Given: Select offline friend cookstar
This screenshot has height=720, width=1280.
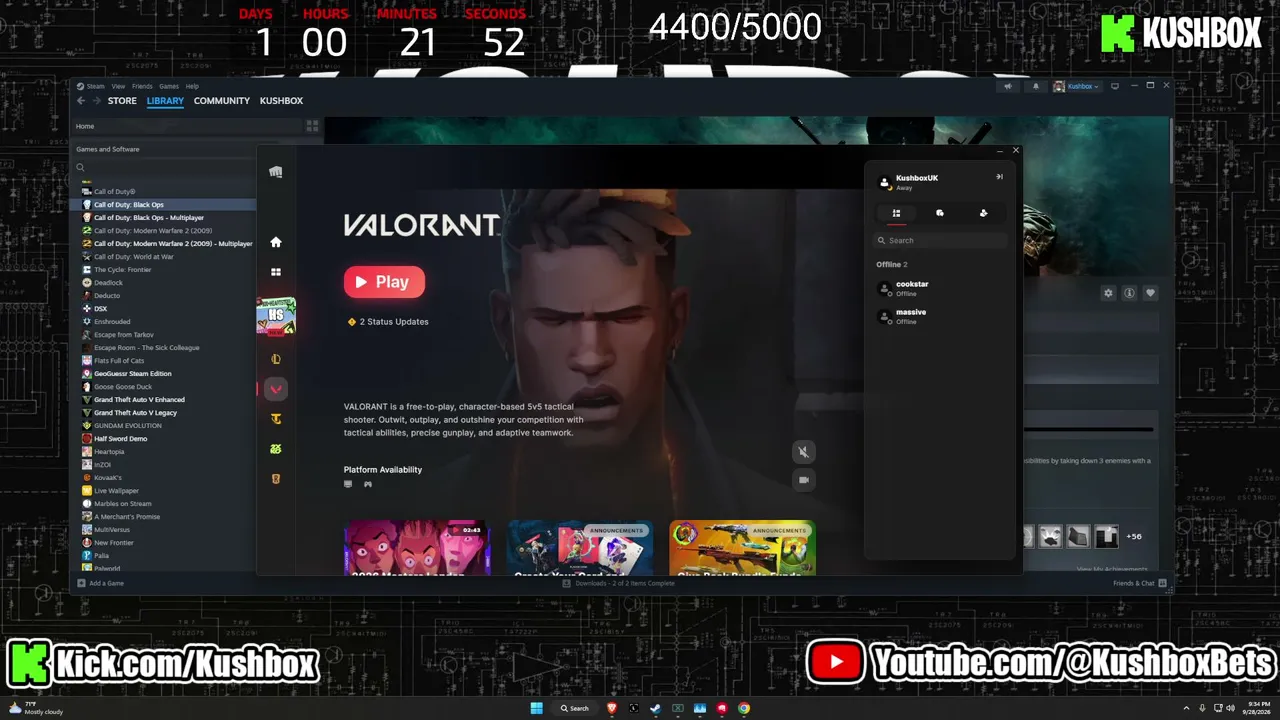Looking at the screenshot, I should 941,289.
